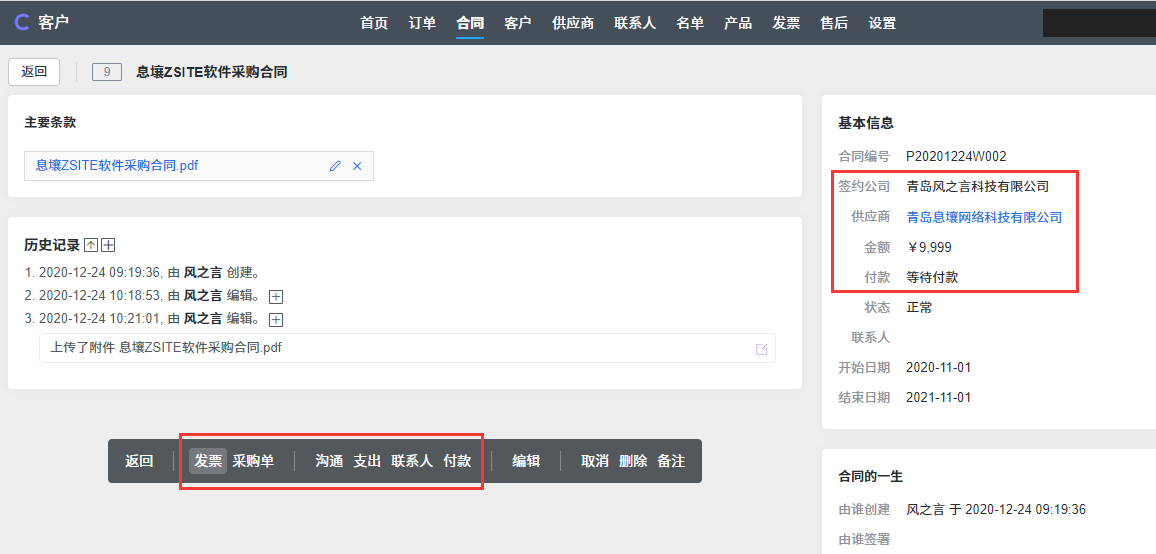The image size is (1156, 554).
Task: Click the 客户 app logo icon
Action: click(22, 22)
